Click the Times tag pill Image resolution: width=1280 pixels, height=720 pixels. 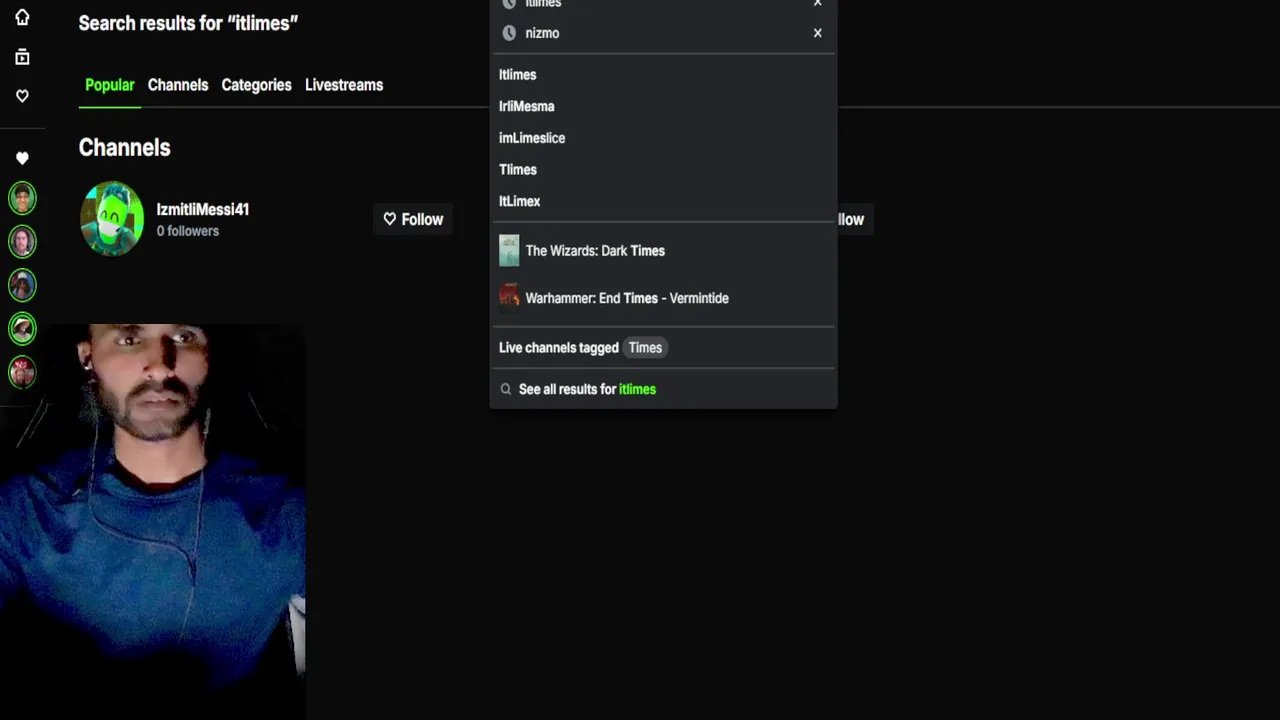click(645, 348)
